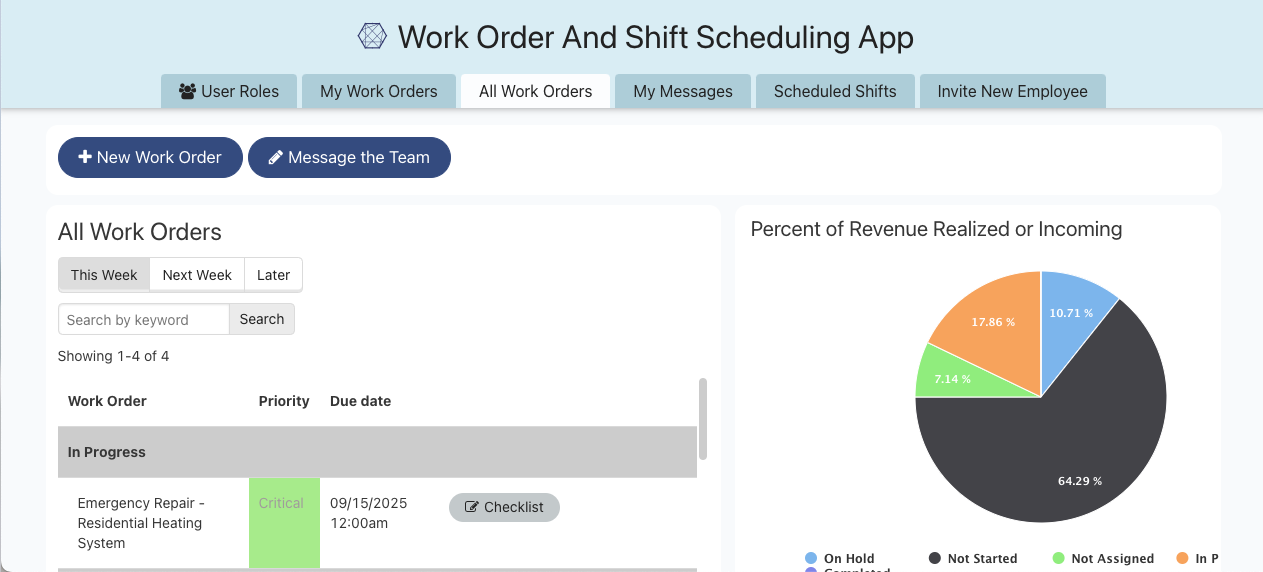
Task: Focus the Search by keyword field
Action: (x=144, y=319)
